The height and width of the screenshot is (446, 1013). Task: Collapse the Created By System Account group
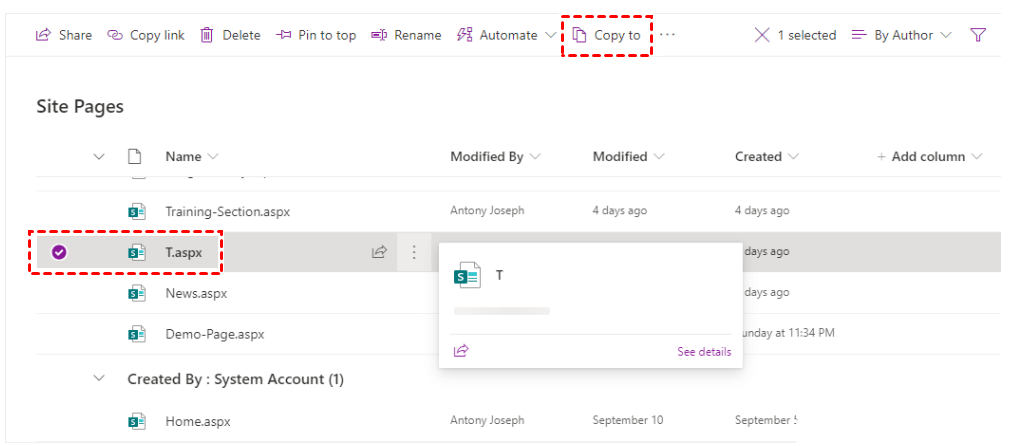coord(99,379)
